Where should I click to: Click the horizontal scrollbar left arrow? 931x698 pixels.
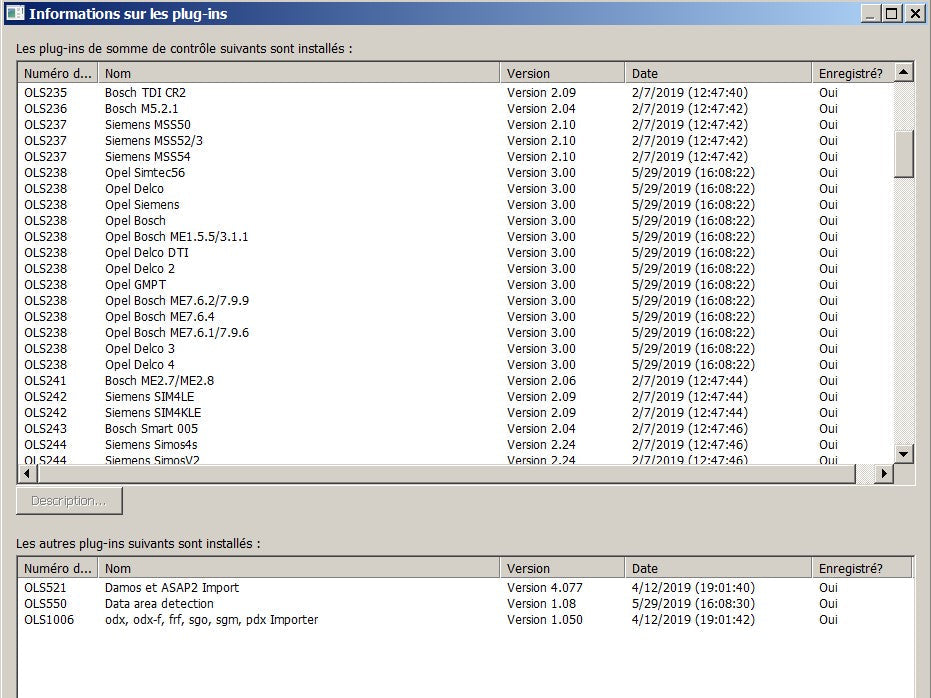[27, 473]
